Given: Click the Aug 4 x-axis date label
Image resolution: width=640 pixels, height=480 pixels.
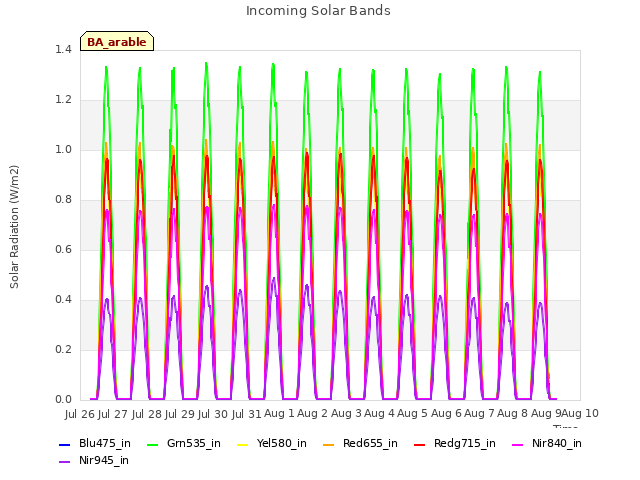Looking at the screenshot, I should [380, 413].
